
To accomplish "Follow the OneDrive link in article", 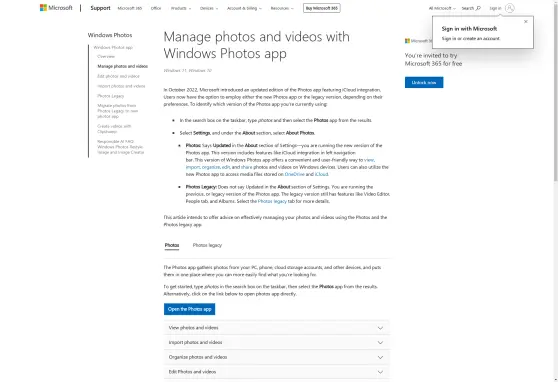I will point(294,174).
